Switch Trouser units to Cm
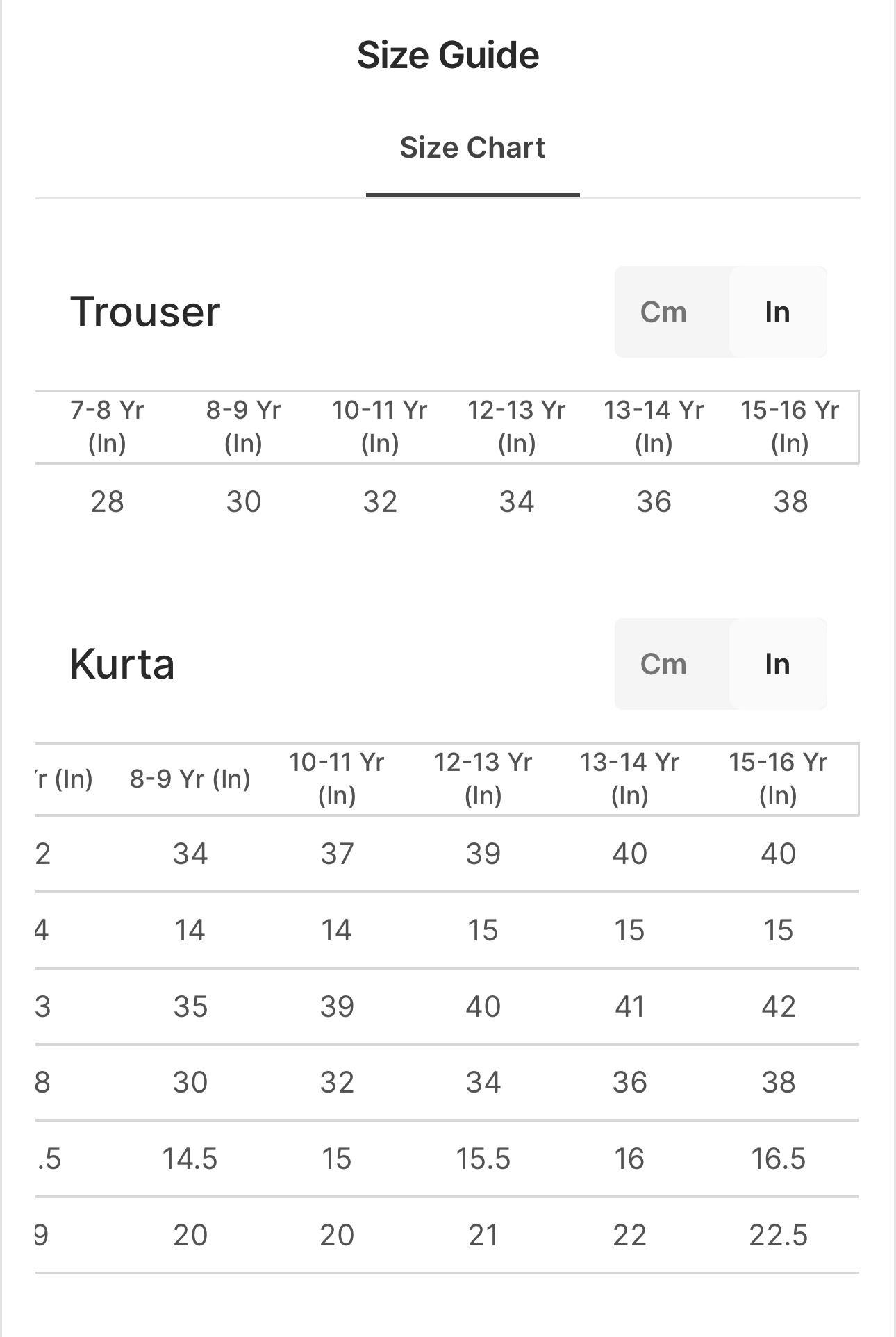The width and height of the screenshot is (896, 1337). coord(663,312)
